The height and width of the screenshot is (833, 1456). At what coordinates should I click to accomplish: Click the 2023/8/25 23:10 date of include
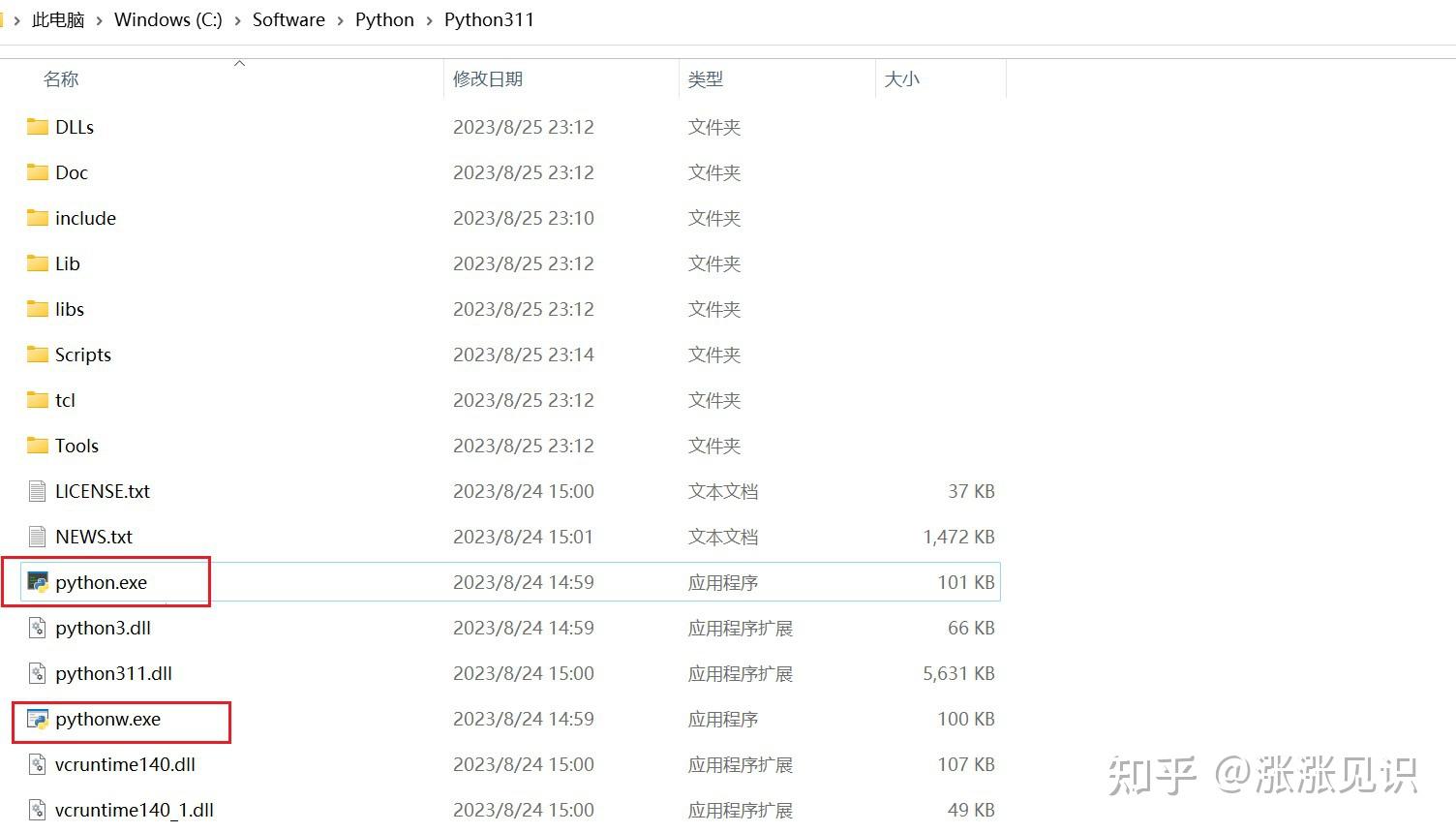click(x=524, y=218)
